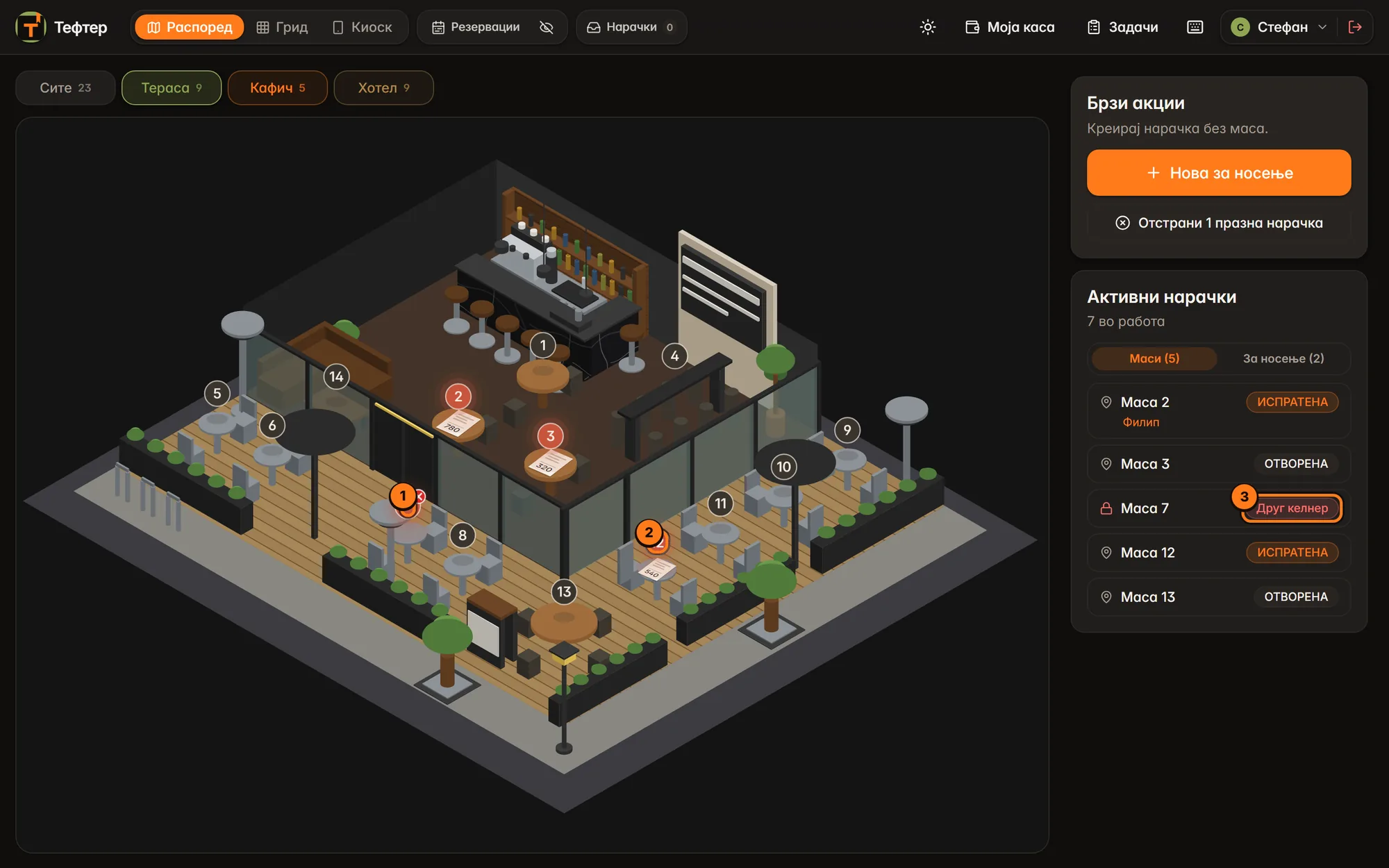Image resolution: width=1389 pixels, height=868 pixels.
Task: Toggle the light theme sun icon
Action: coord(928,27)
